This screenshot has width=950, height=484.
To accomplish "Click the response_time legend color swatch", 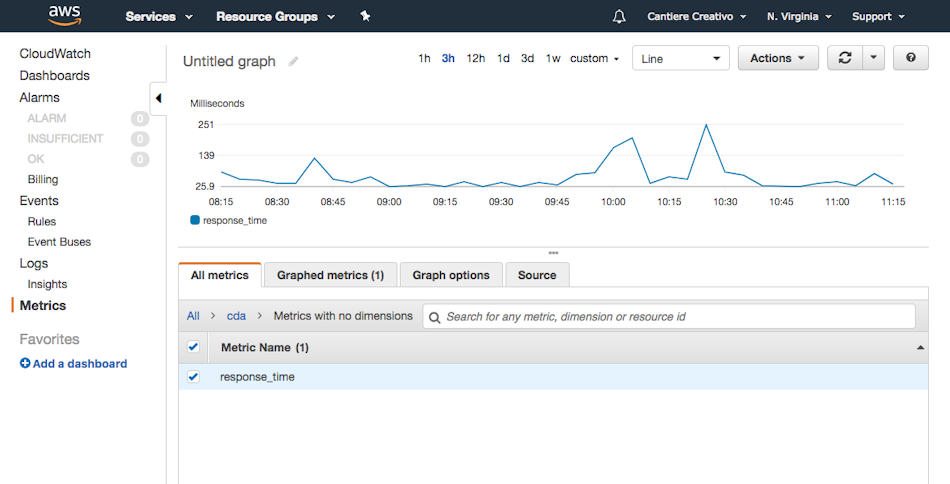I will [x=195, y=220].
